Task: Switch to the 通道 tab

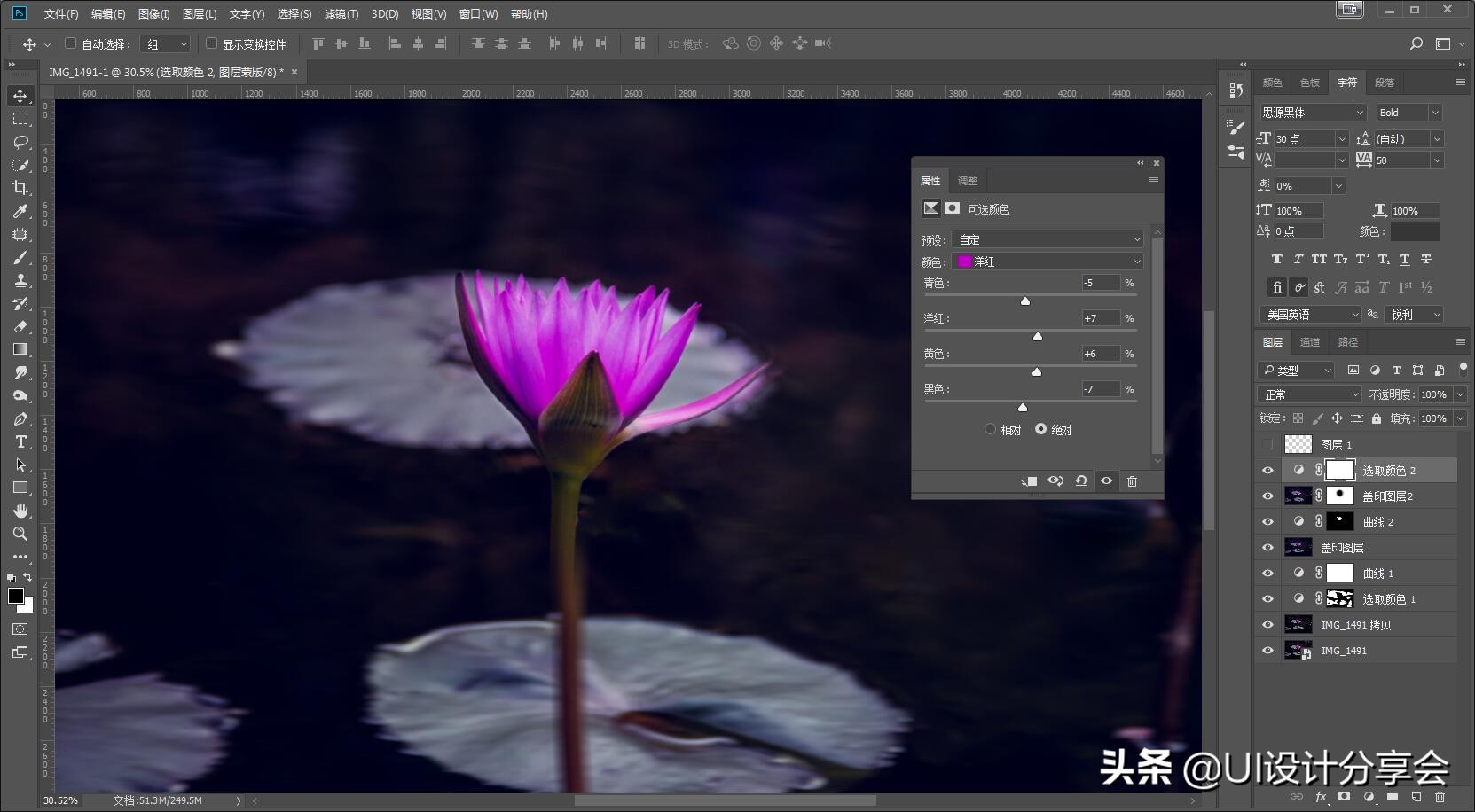Action: pyautogui.click(x=1310, y=342)
